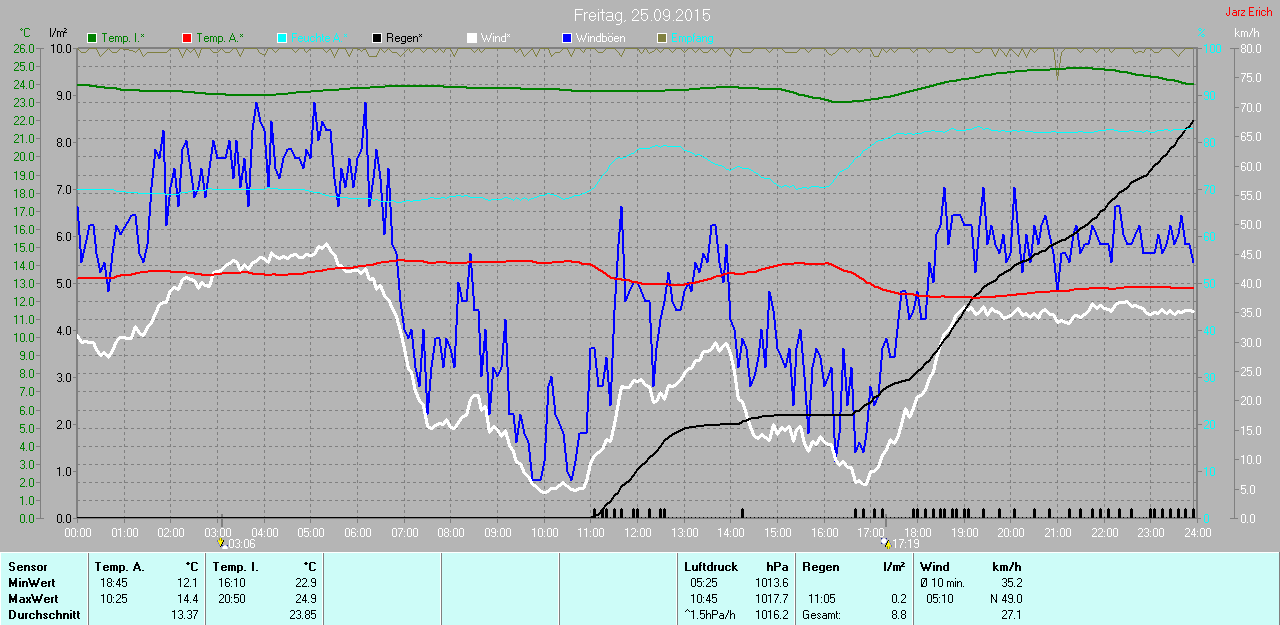Click the km/h axis unit label
This screenshot has height=625, width=1280.
tap(1247, 33)
